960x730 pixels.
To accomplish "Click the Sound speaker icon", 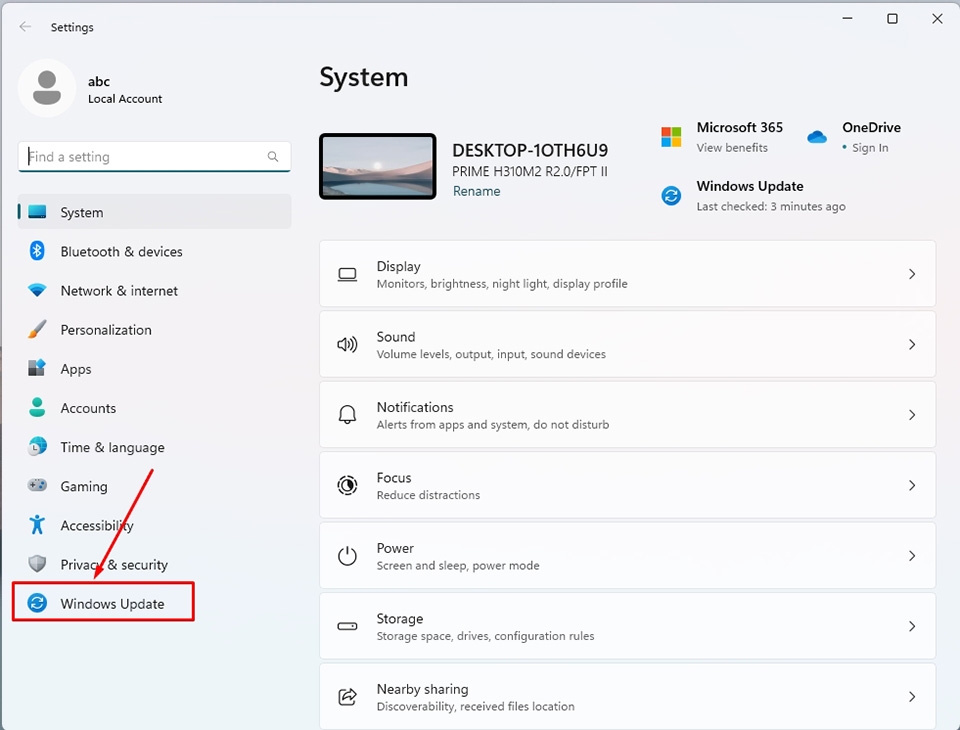I will tap(347, 344).
